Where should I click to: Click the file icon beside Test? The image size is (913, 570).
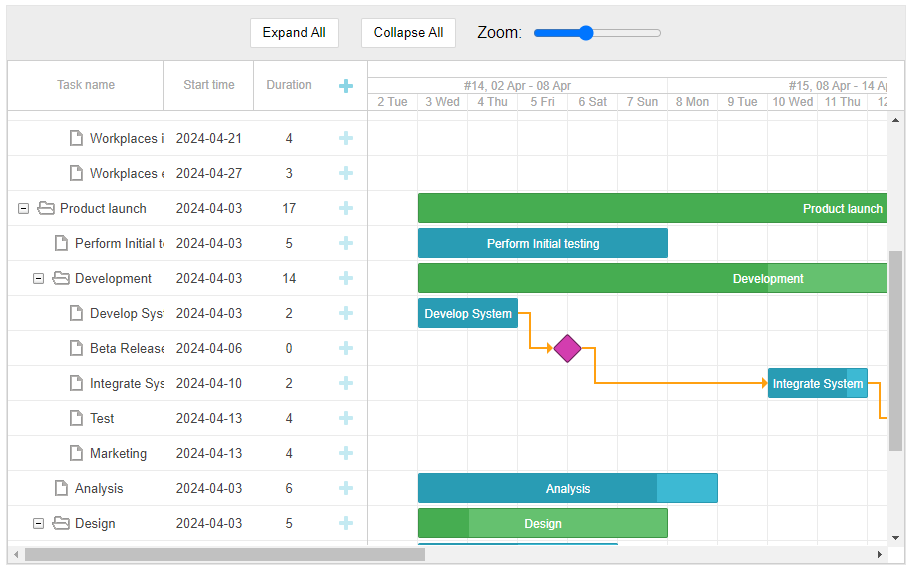76,418
